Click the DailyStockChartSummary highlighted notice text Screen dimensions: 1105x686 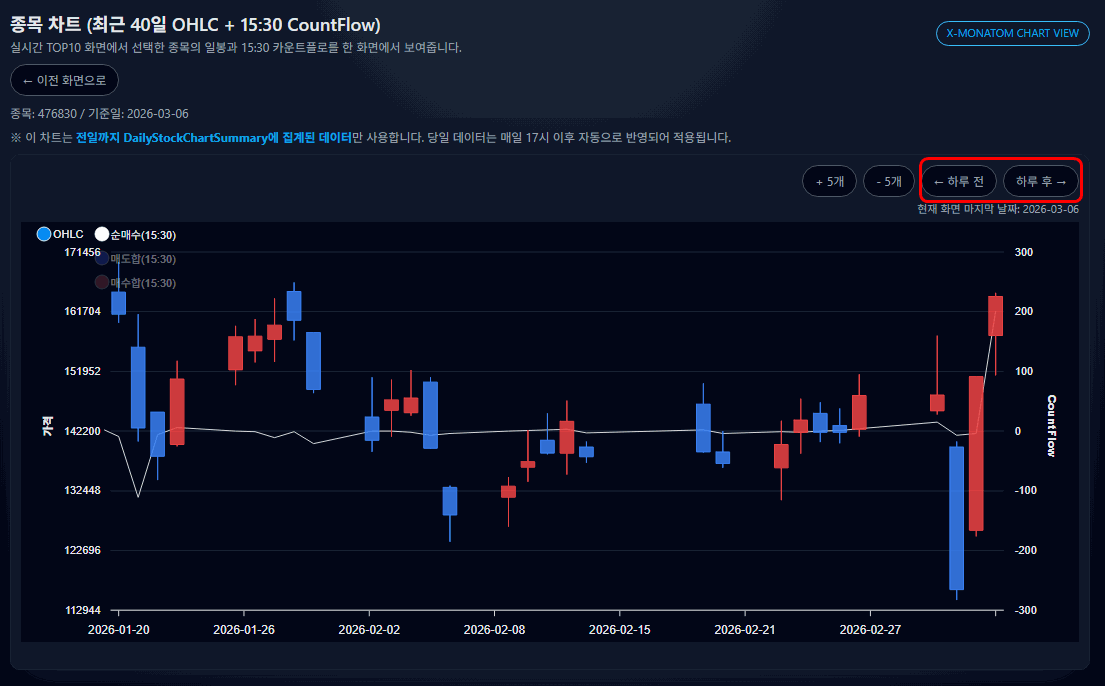[214, 137]
